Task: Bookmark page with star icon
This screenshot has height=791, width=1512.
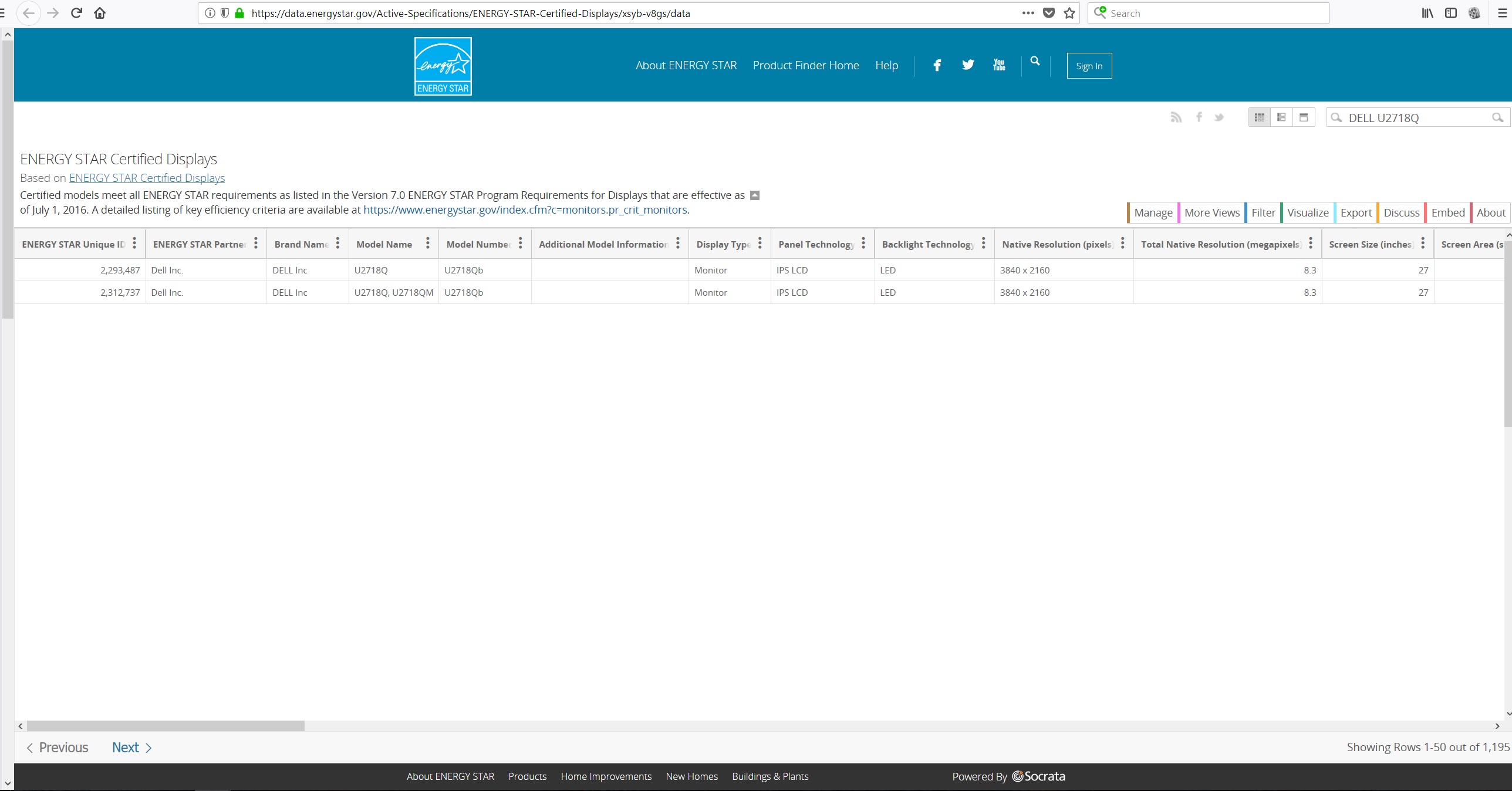Action: (1069, 13)
